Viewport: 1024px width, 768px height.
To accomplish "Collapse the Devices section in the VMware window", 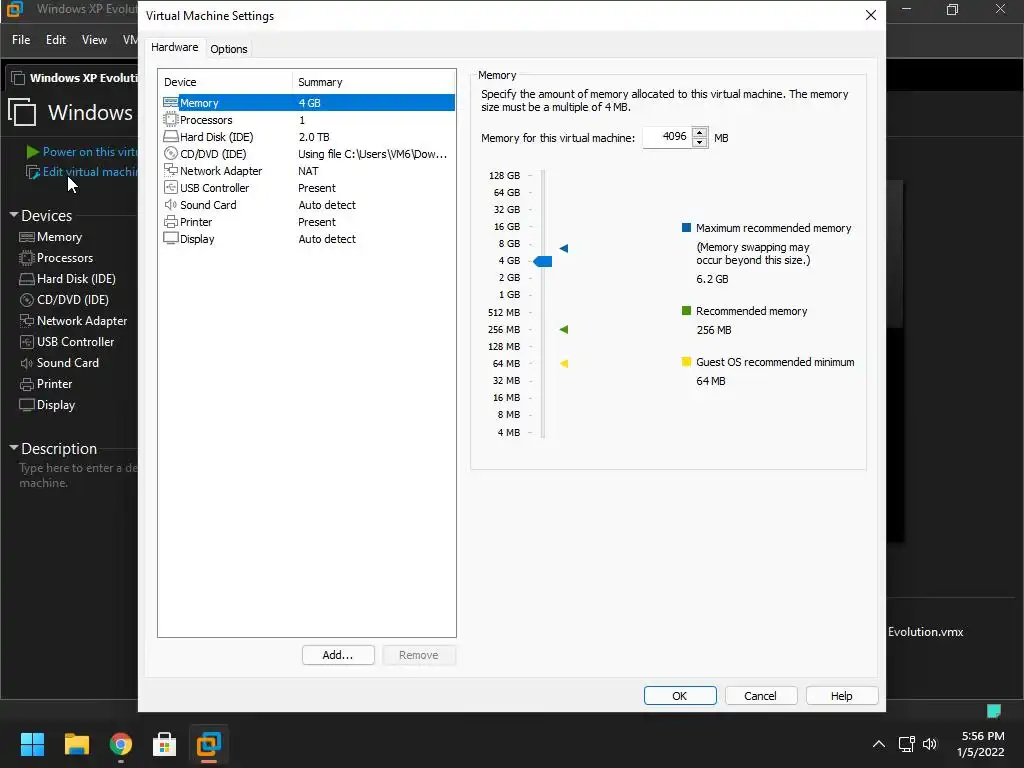I will (14, 215).
